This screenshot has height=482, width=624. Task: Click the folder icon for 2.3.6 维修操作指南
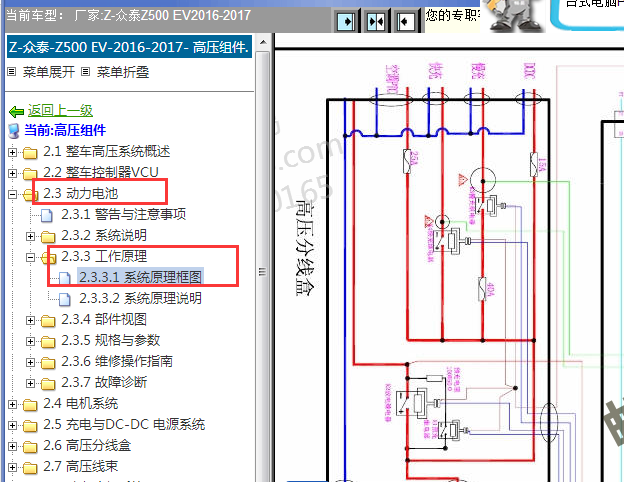coord(48,363)
